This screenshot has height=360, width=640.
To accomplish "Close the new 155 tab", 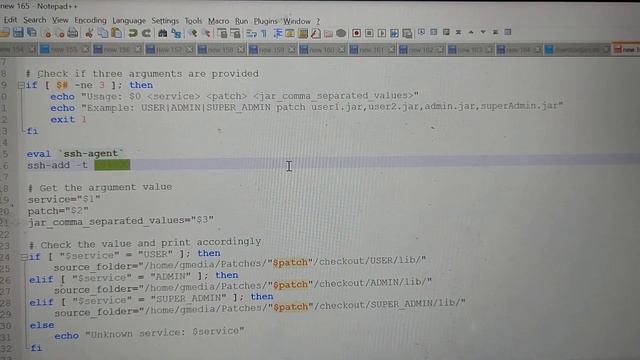I will coord(85,49).
